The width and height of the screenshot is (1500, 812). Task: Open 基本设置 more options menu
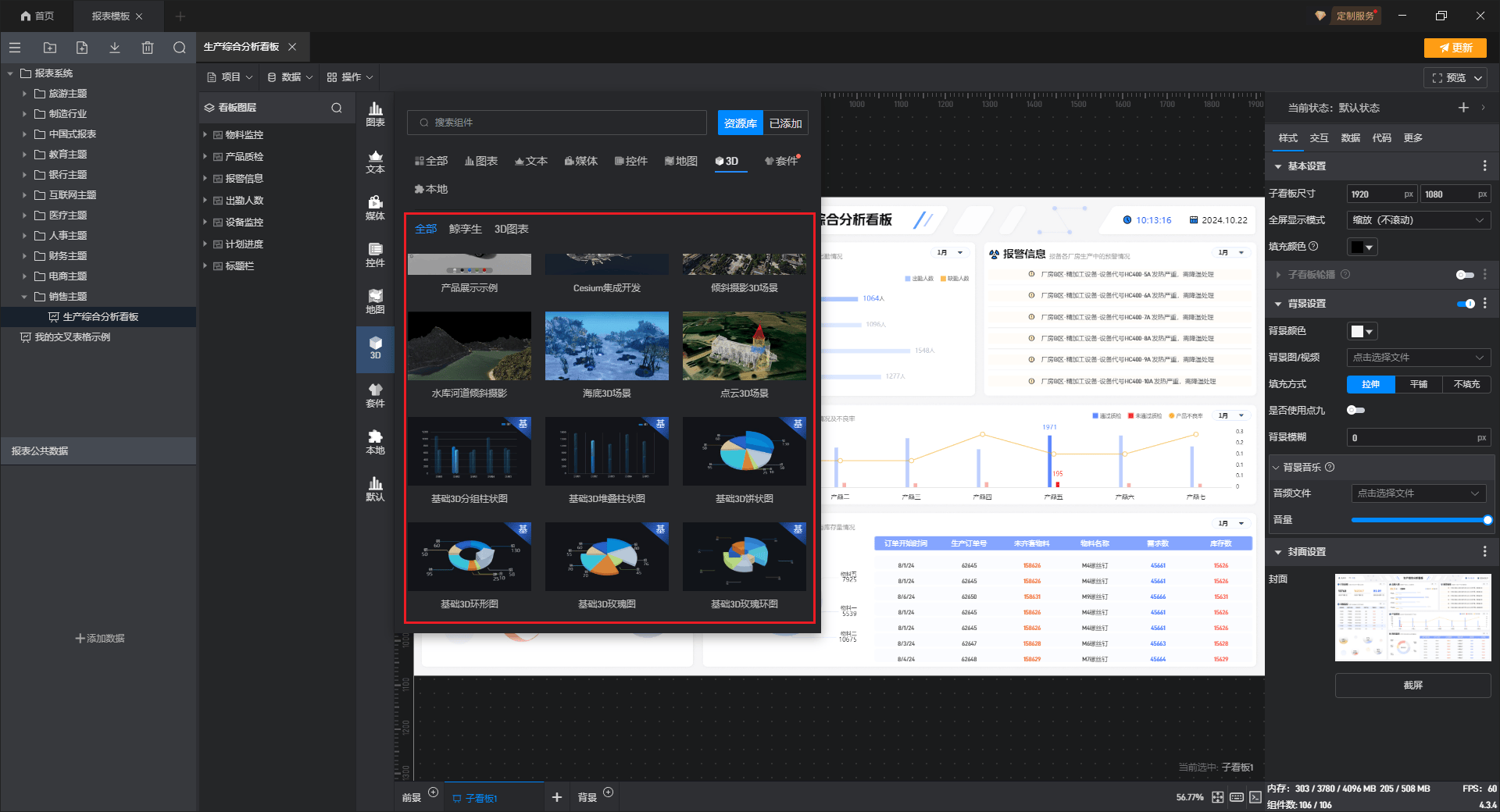(1484, 166)
